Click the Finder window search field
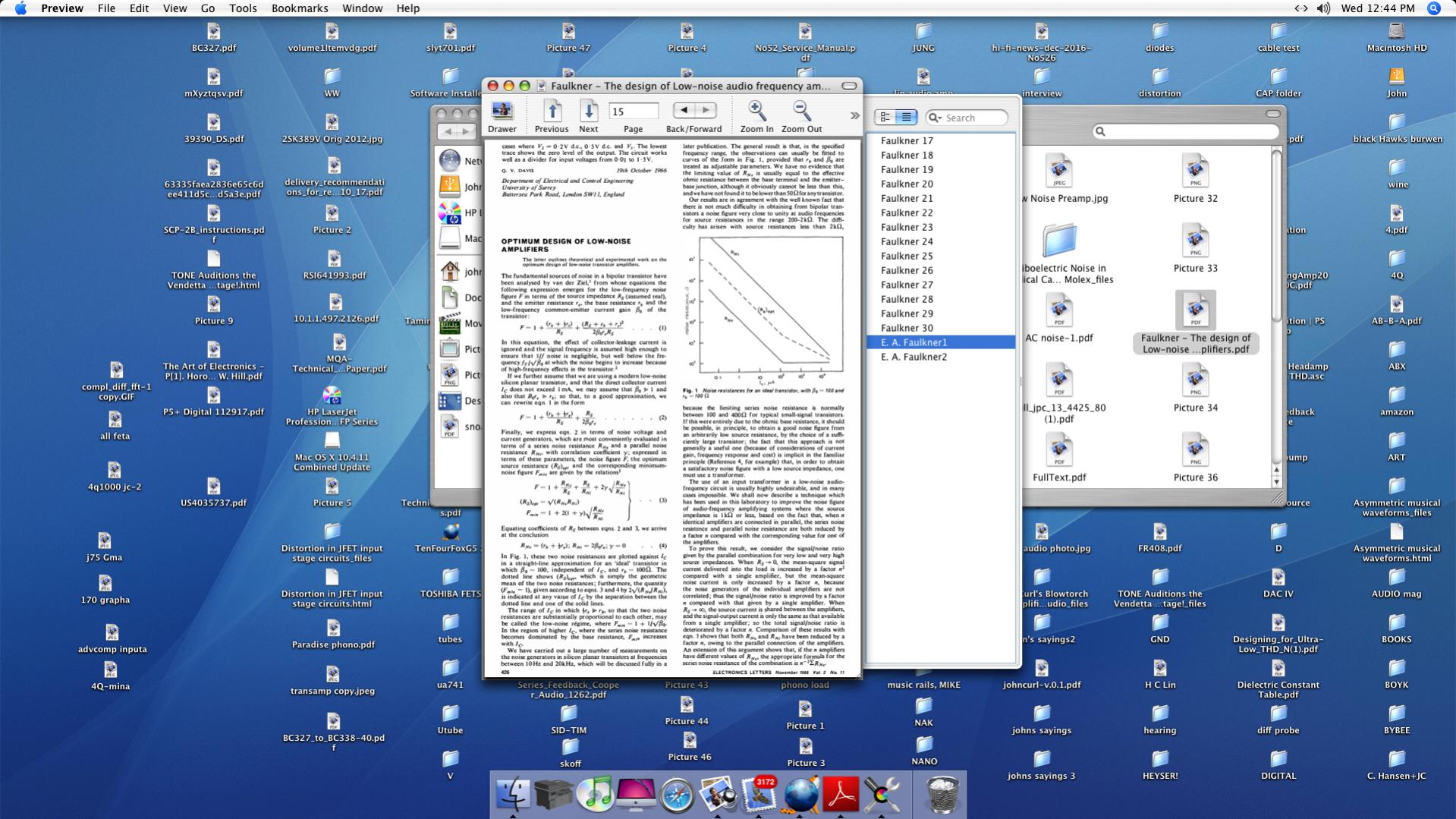 coord(1185,131)
